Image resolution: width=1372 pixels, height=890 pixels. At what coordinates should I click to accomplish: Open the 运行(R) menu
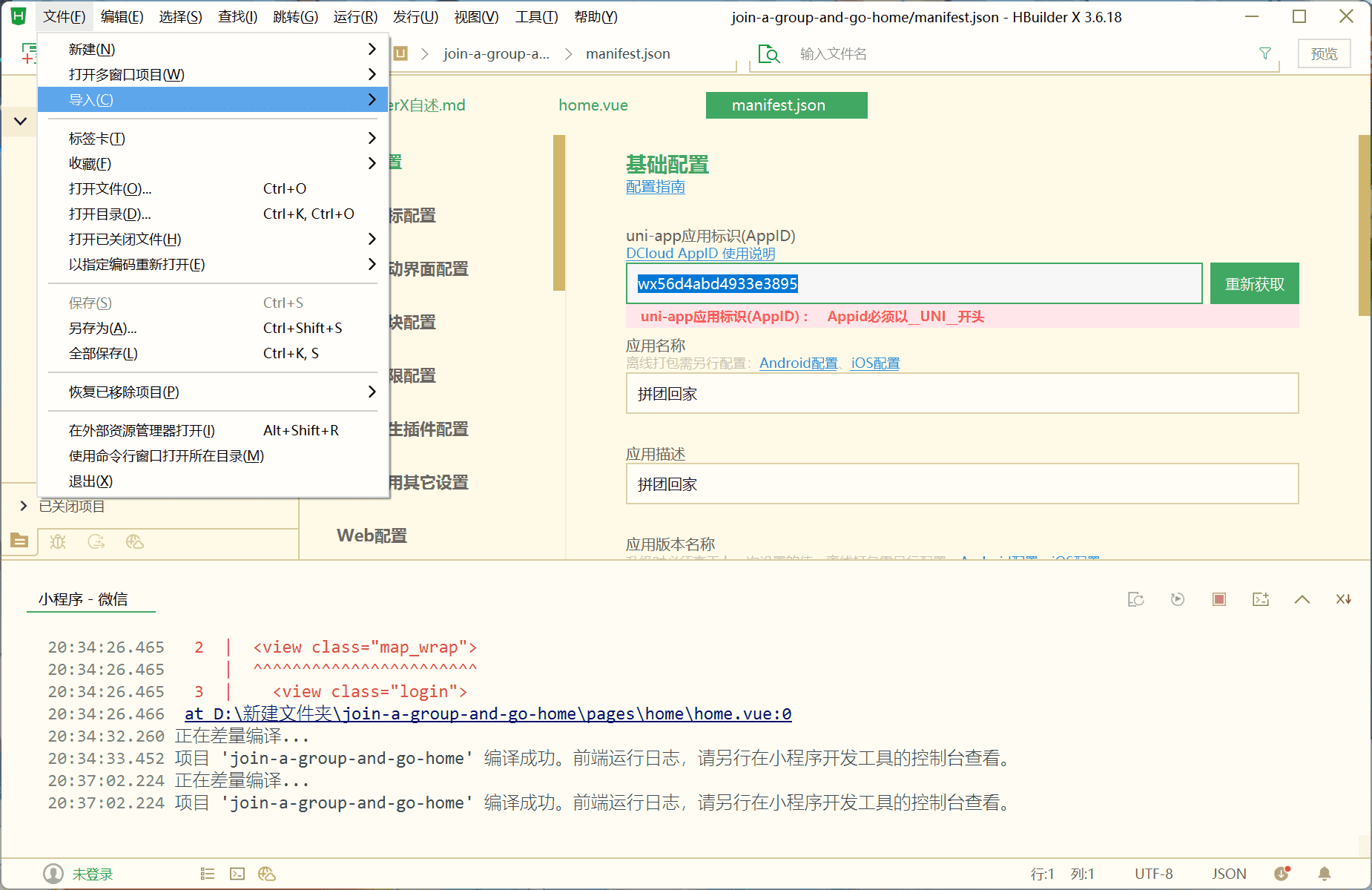(x=355, y=16)
